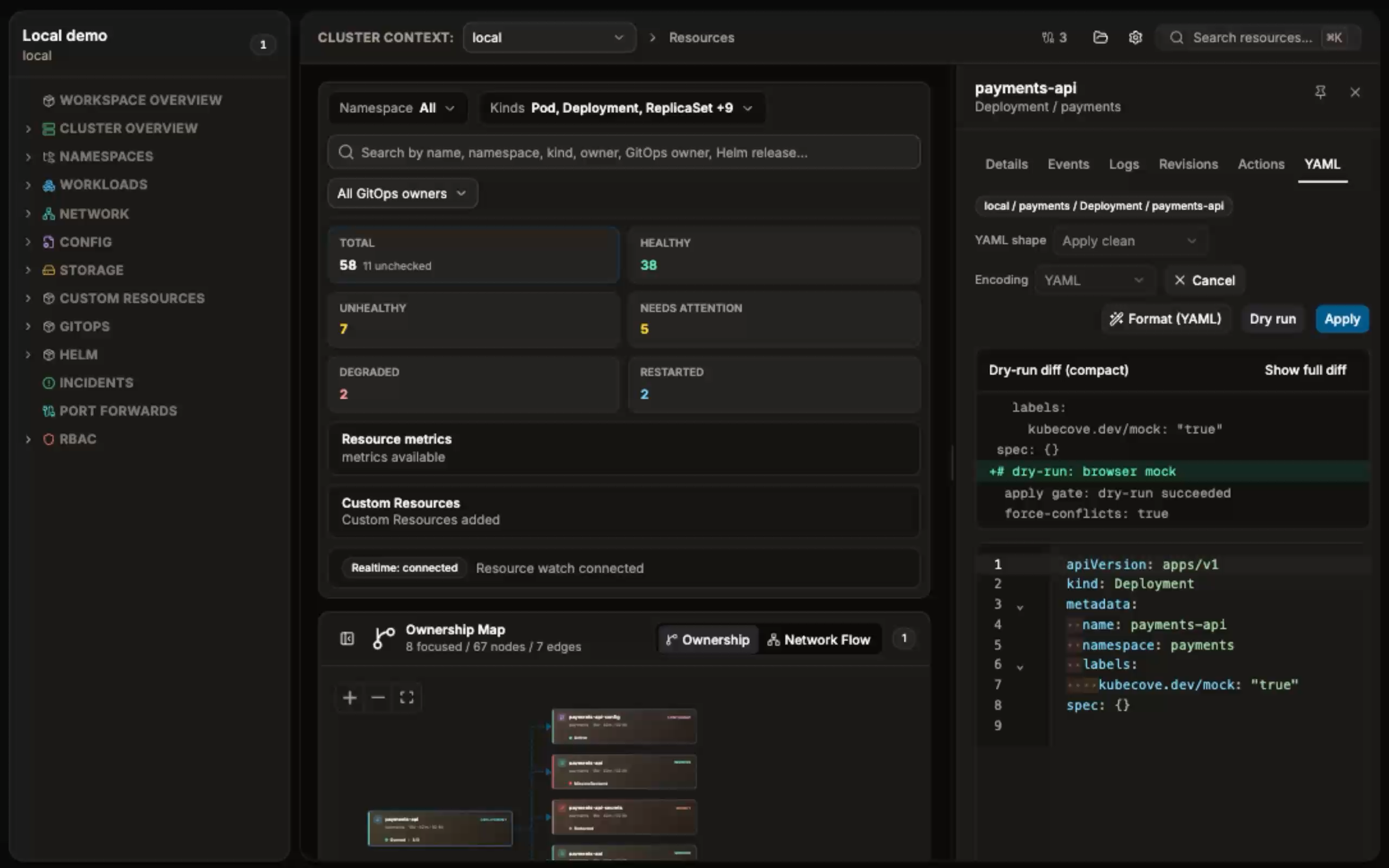The width and height of the screenshot is (1389, 868).
Task: Click the Dry run button
Action: pyautogui.click(x=1272, y=318)
